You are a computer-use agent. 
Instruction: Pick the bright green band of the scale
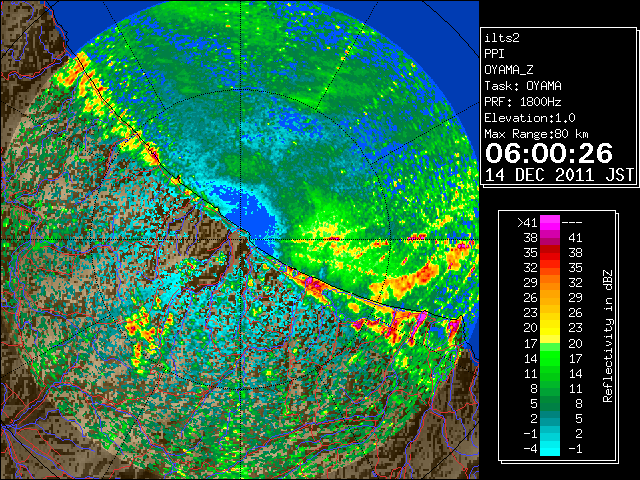550,359
